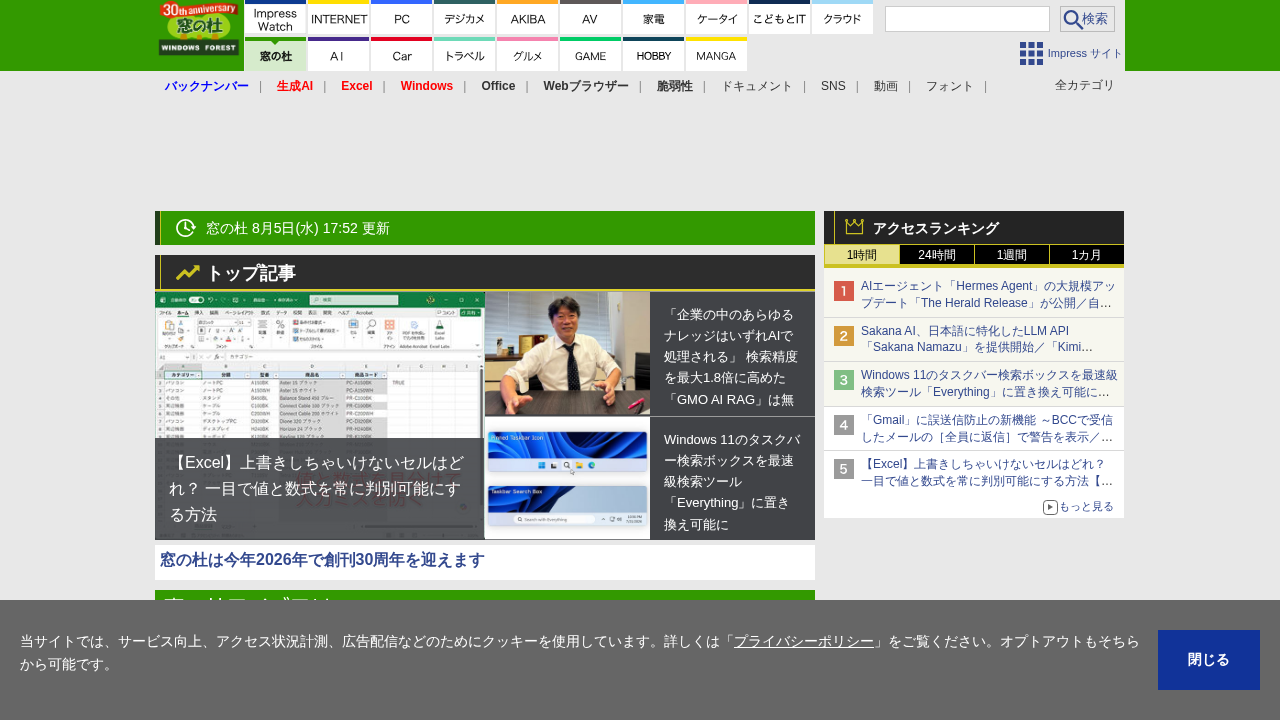Open rank 5 Excel ranking article
Image resolution: width=1280 pixels, height=720 pixels.
pyautogui.click(x=988, y=473)
